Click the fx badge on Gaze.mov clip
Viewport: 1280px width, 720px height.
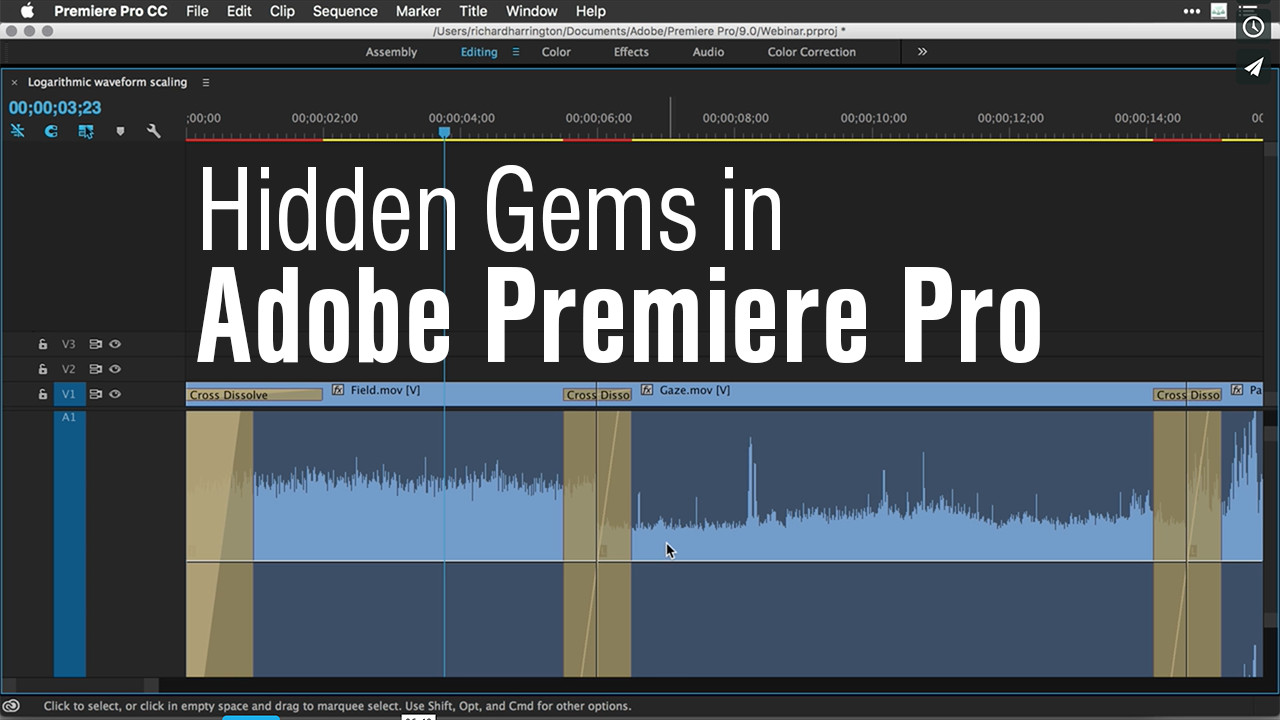647,390
